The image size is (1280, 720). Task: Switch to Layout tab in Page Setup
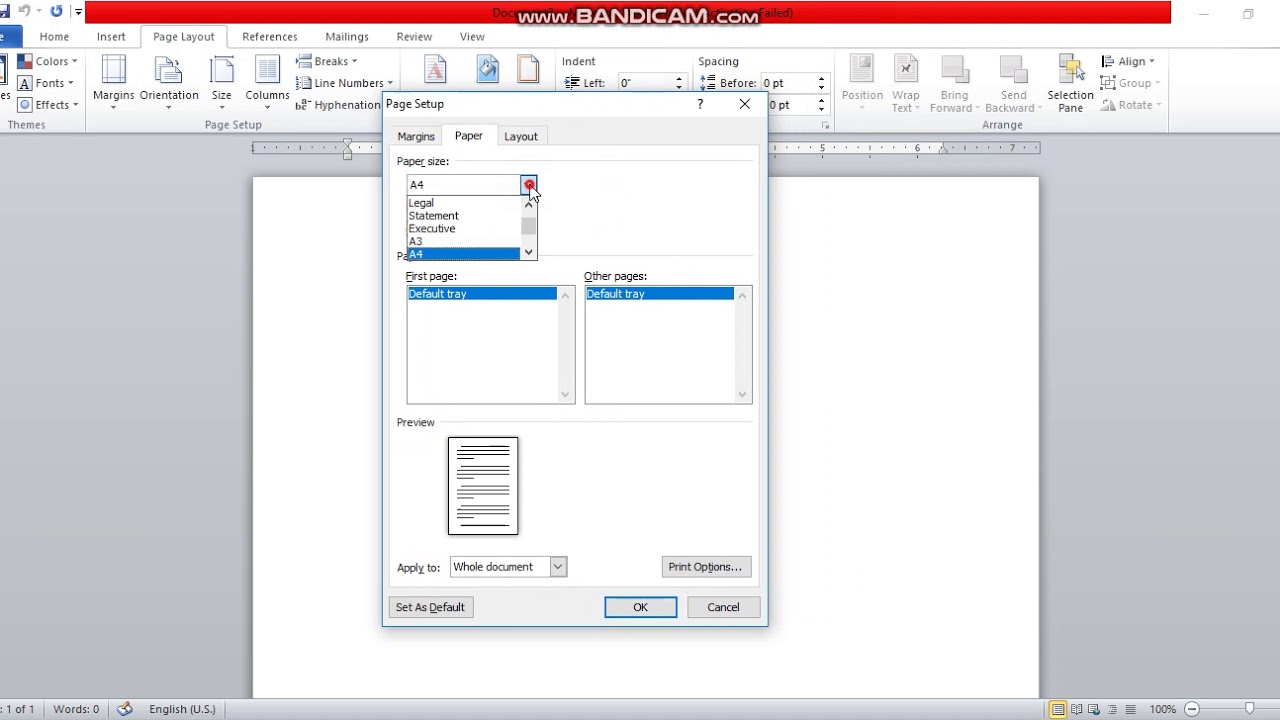[520, 136]
